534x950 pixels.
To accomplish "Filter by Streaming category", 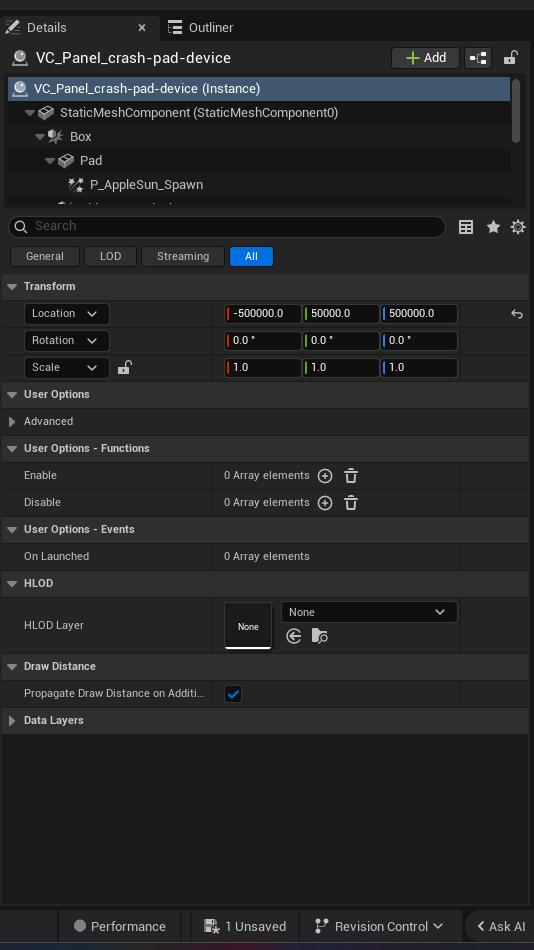I will (183, 256).
